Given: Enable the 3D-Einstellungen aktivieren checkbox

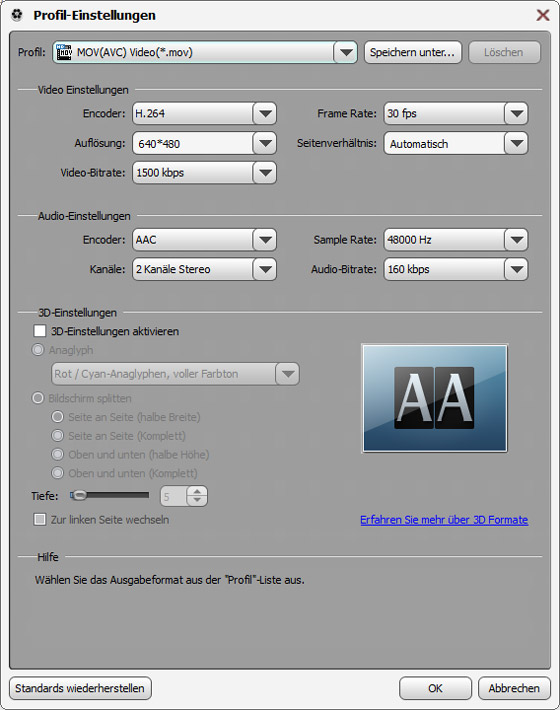Looking at the screenshot, I should pyautogui.click(x=40, y=331).
